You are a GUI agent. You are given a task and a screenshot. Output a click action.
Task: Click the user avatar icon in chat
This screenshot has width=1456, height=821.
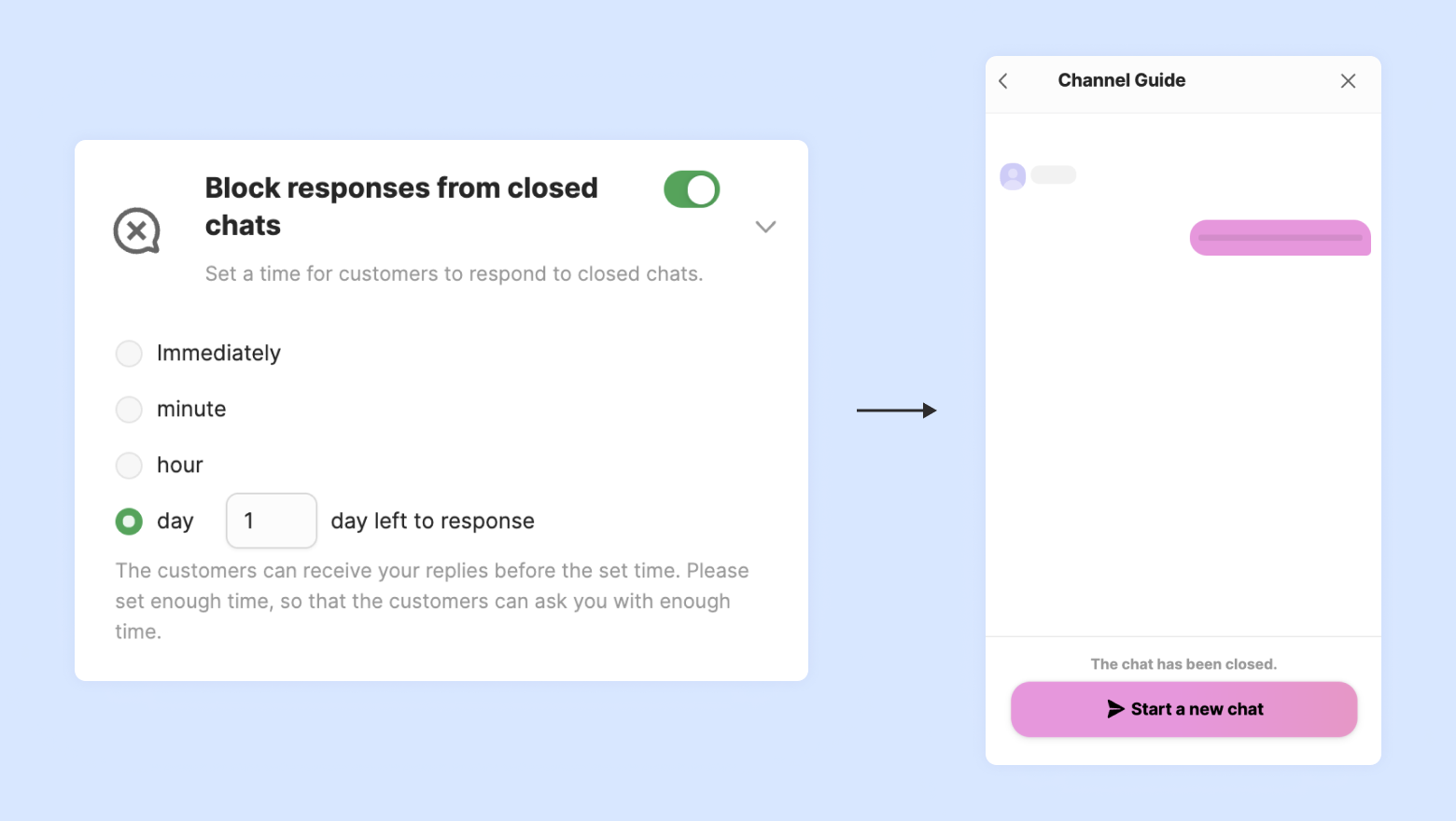1013,175
